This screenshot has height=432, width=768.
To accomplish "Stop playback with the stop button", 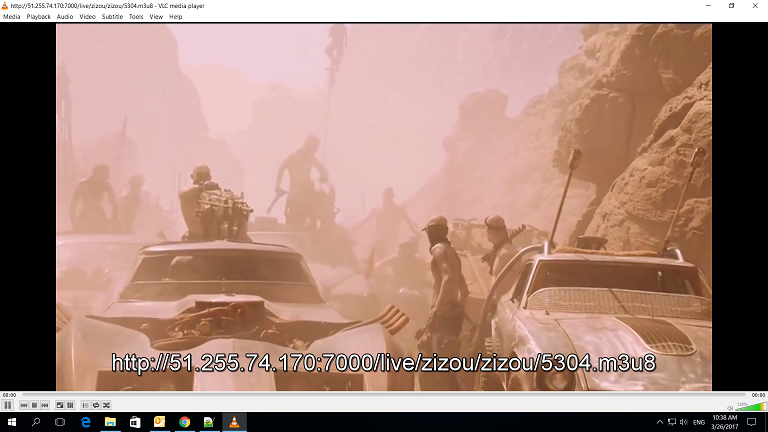I will pyautogui.click(x=34, y=405).
